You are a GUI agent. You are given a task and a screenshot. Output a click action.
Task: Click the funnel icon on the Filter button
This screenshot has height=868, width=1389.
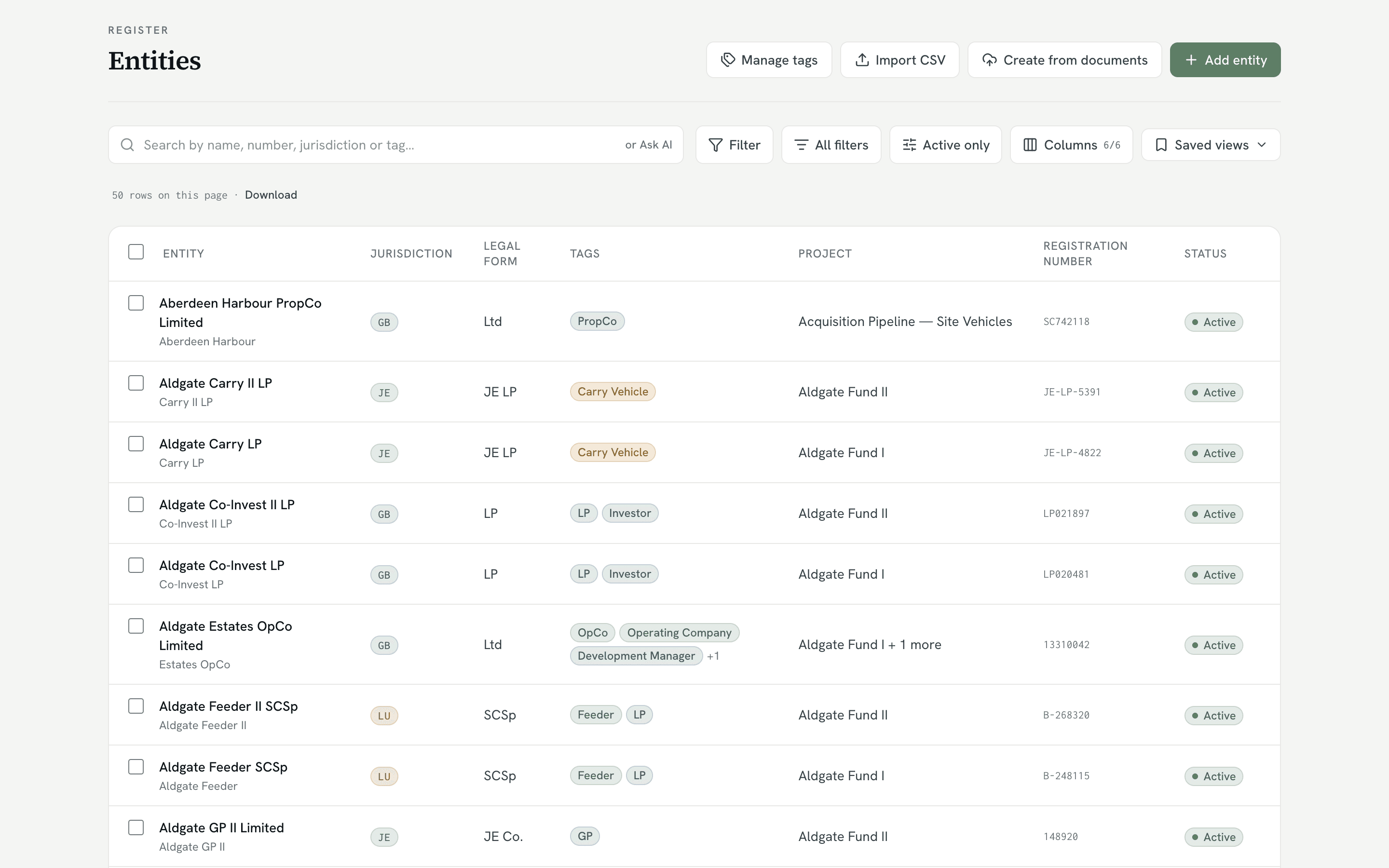tap(715, 145)
